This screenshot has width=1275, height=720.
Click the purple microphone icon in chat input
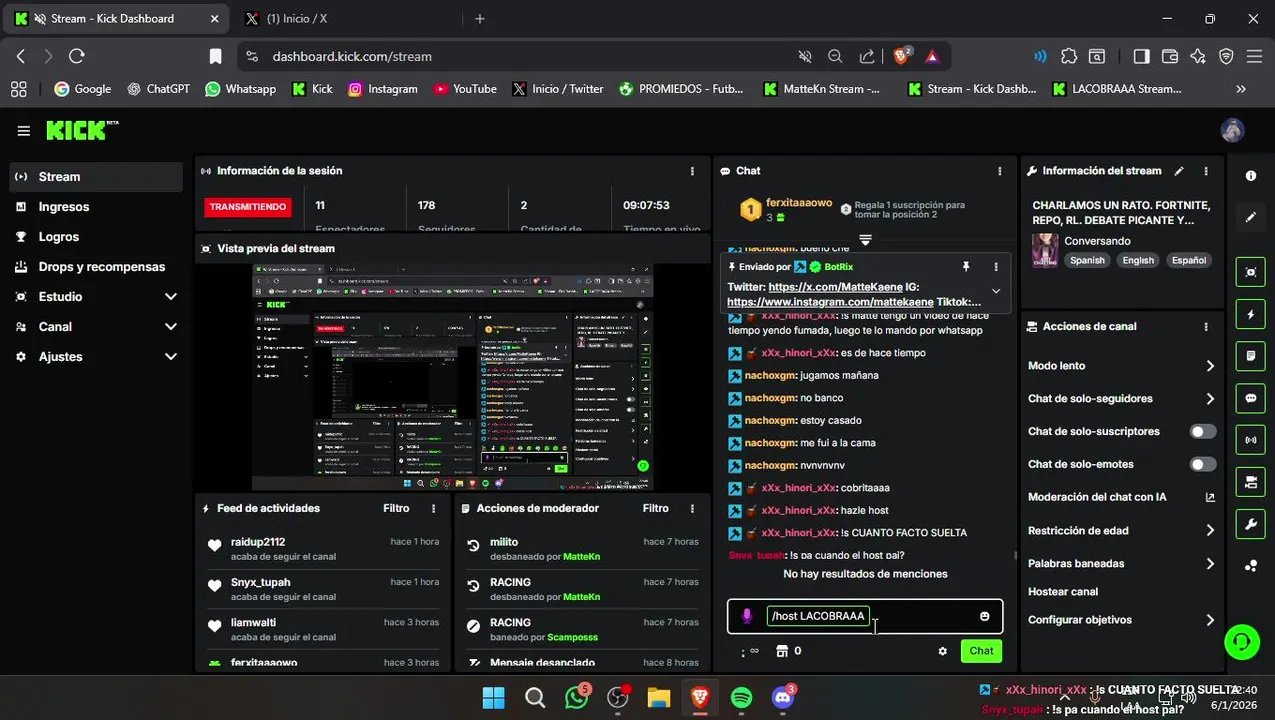pyautogui.click(x=746, y=616)
